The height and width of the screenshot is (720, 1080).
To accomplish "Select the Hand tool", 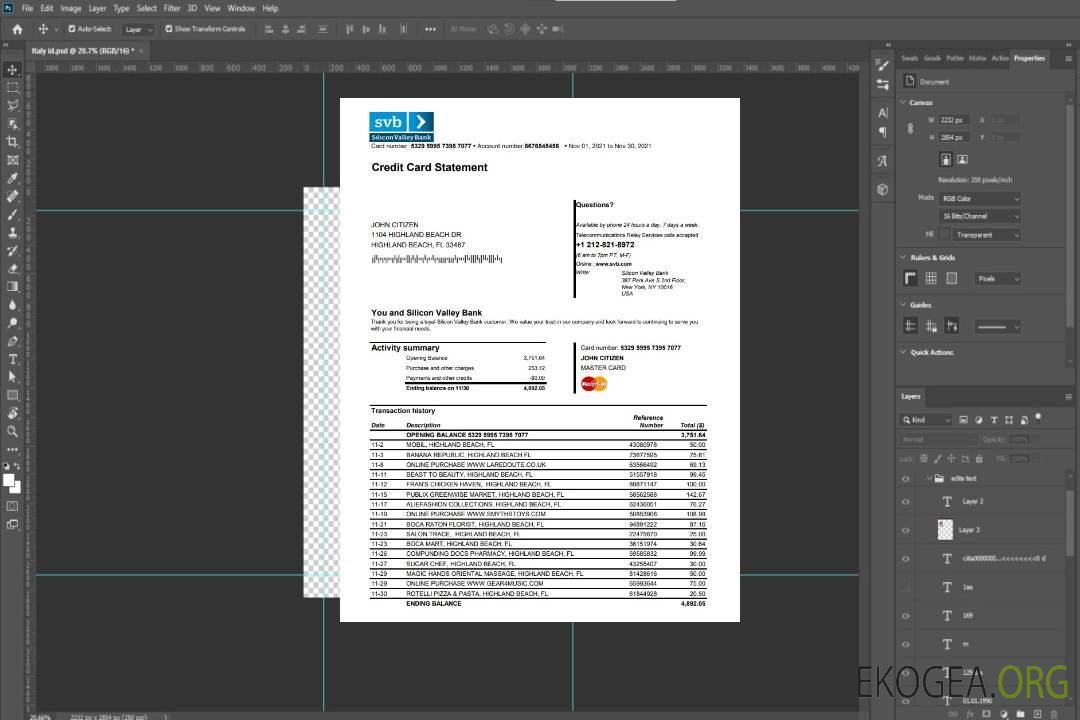I will click(12, 413).
